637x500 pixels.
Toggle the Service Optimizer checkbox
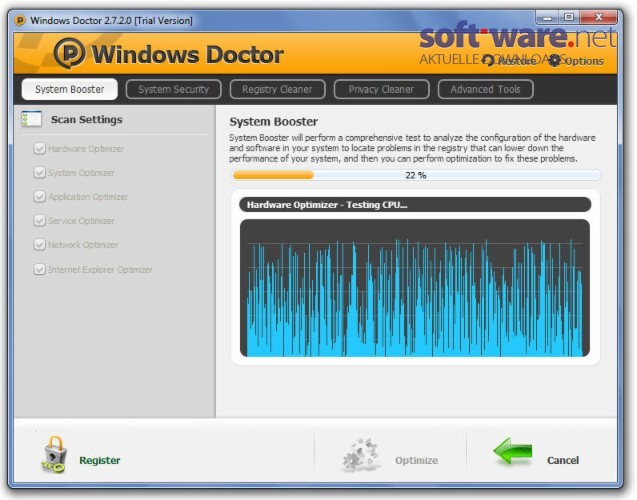(39, 221)
